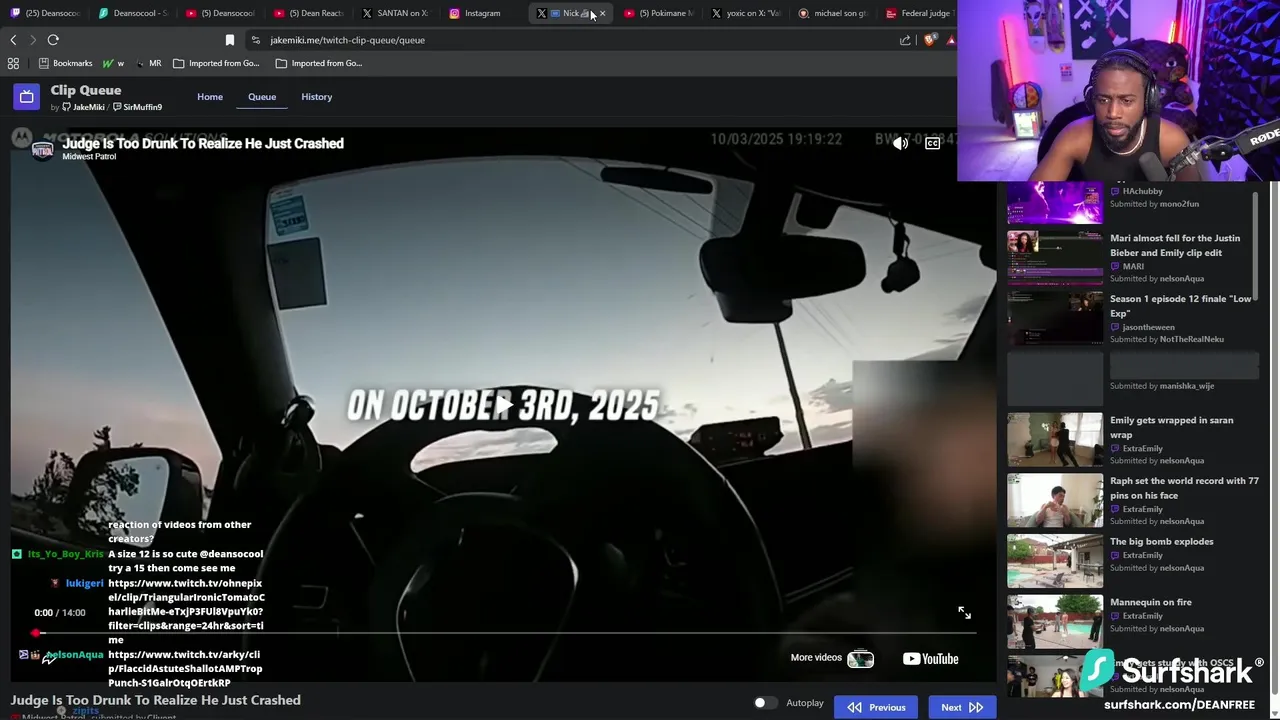Image resolution: width=1280 pixels, height=720 pixels.
Task: Click the Twitch icon beside MARI
Action: click(x=1115, y=267)
